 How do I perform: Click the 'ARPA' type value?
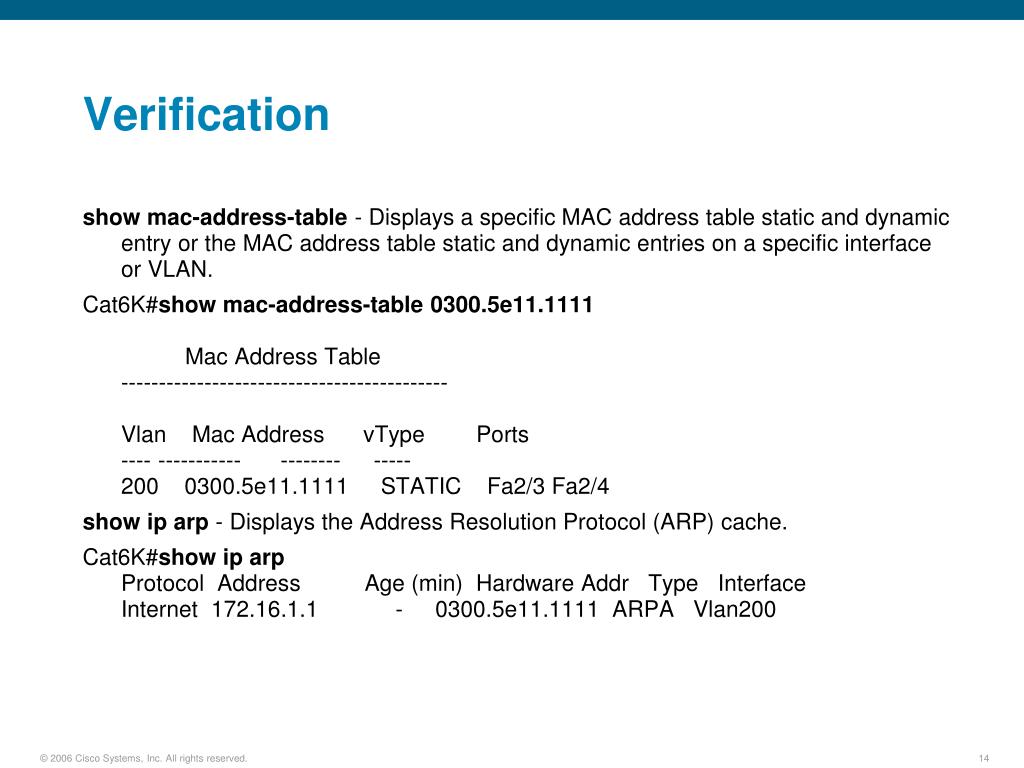click(643, 609)
